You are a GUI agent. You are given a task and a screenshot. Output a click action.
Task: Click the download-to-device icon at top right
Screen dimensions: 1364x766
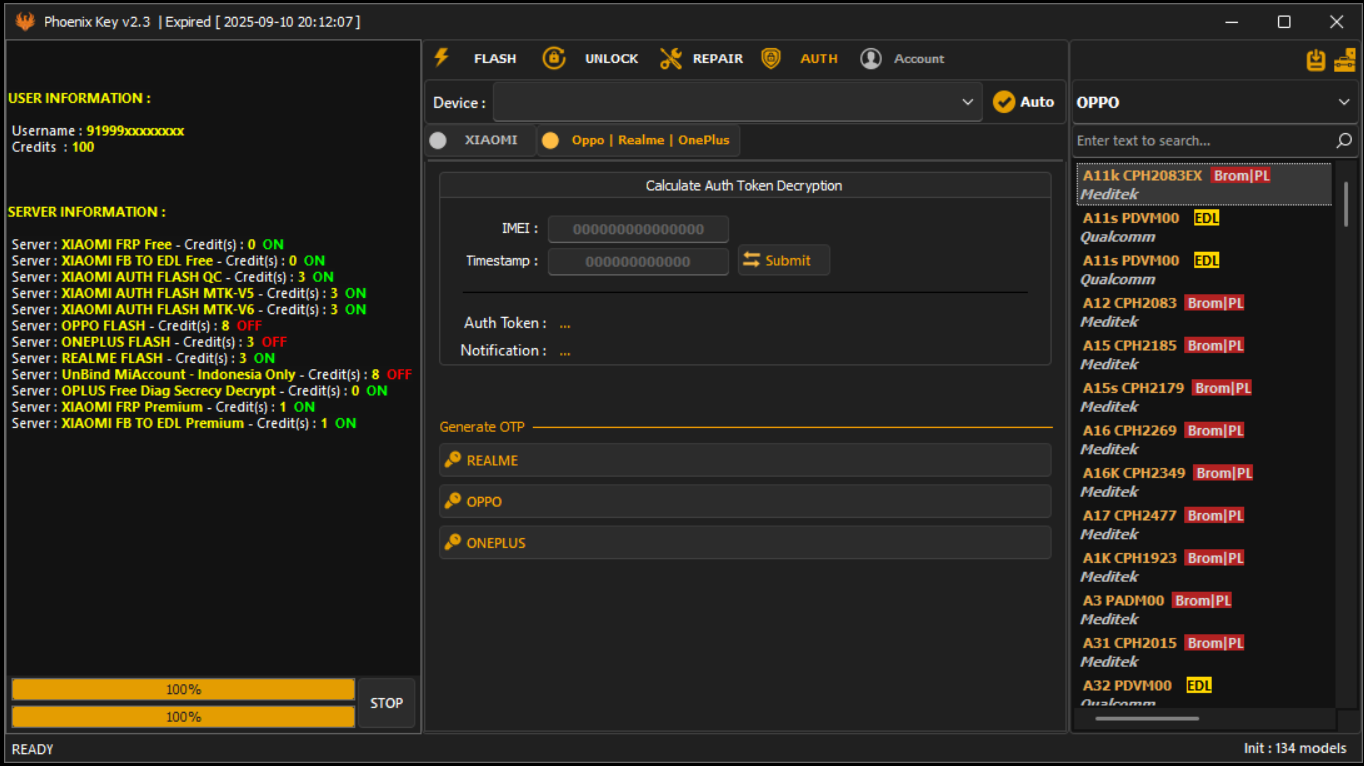(x=1316, y=61)
